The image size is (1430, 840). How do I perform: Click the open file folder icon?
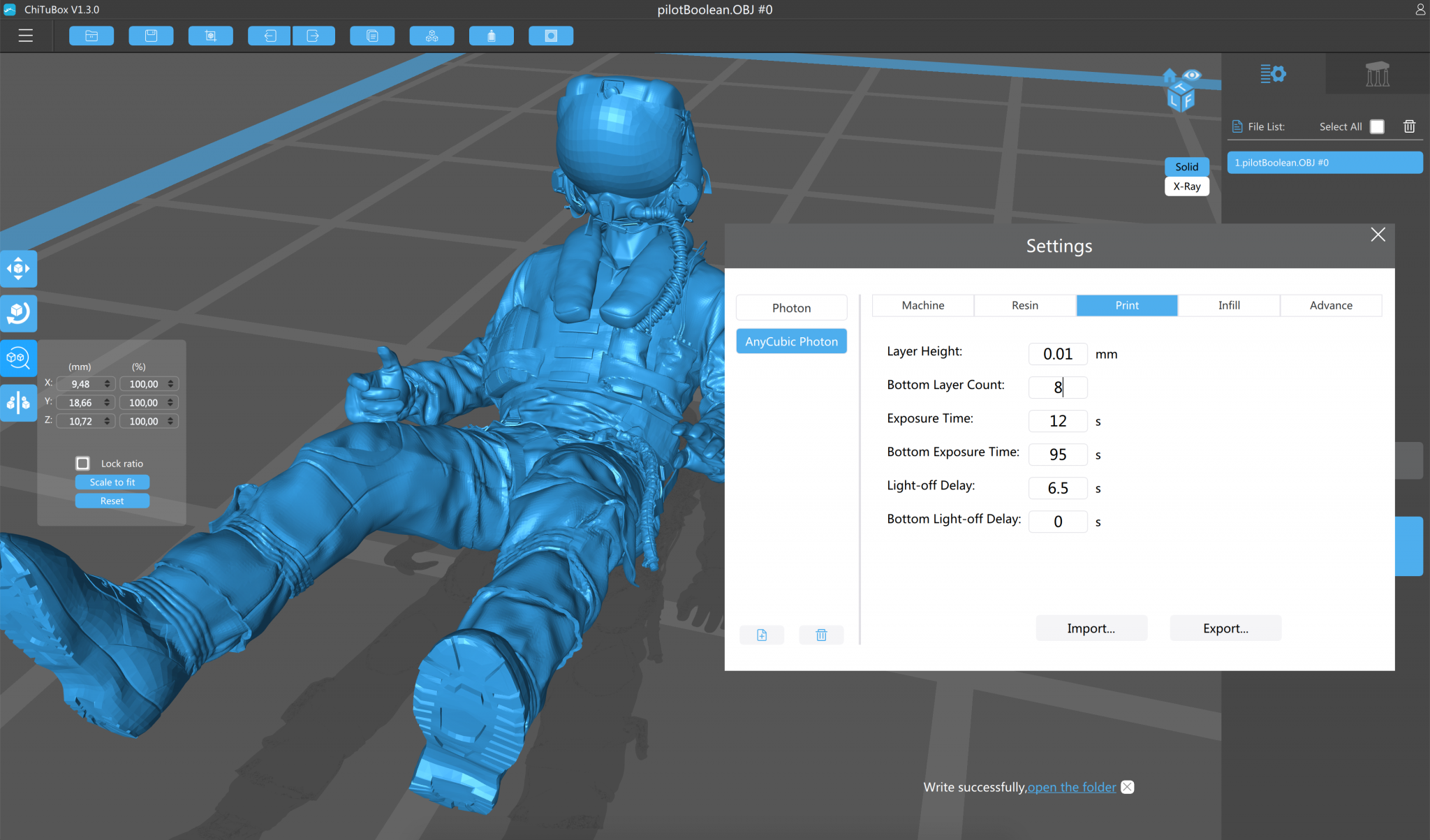(91, 36)
